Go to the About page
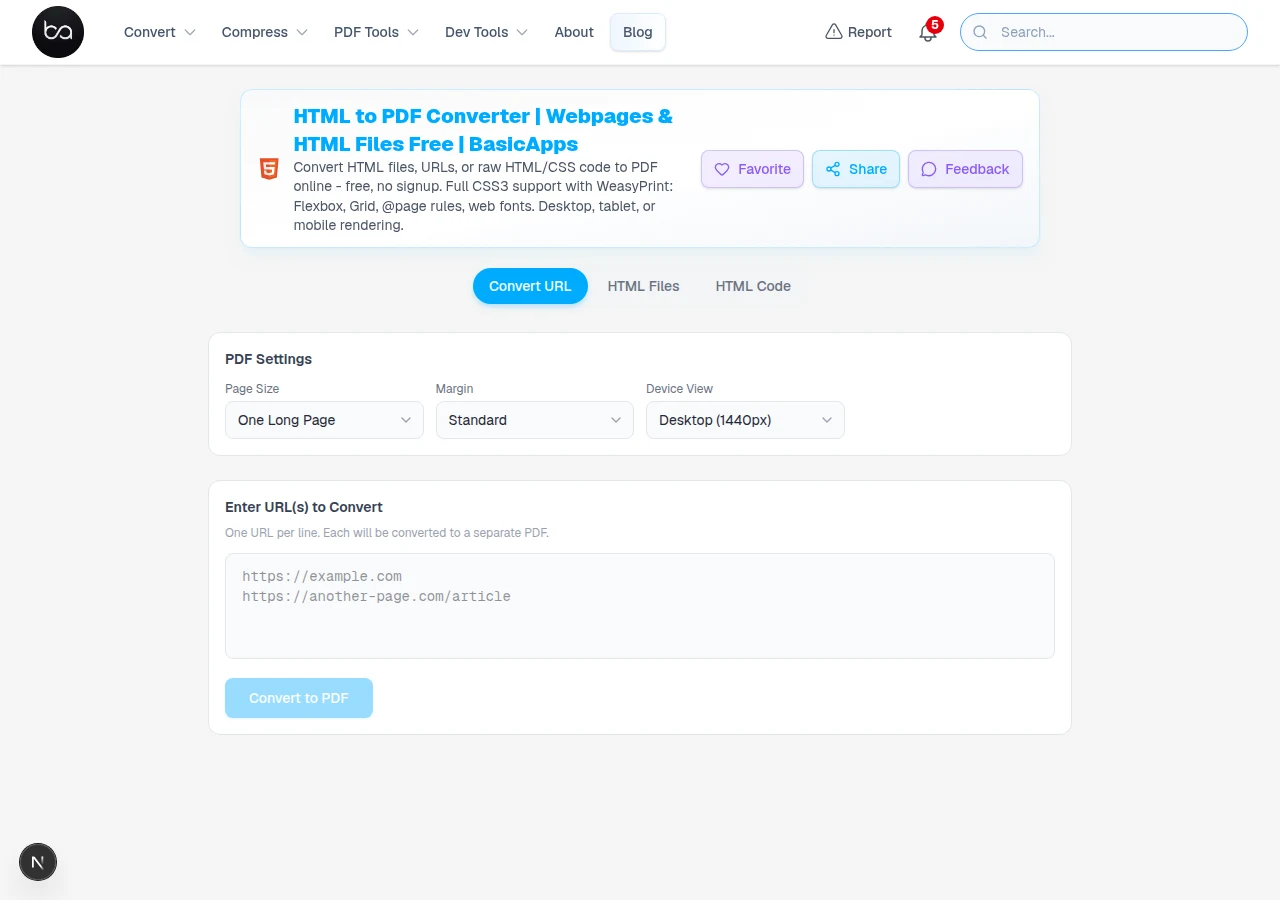 click(x=574, y=32)
